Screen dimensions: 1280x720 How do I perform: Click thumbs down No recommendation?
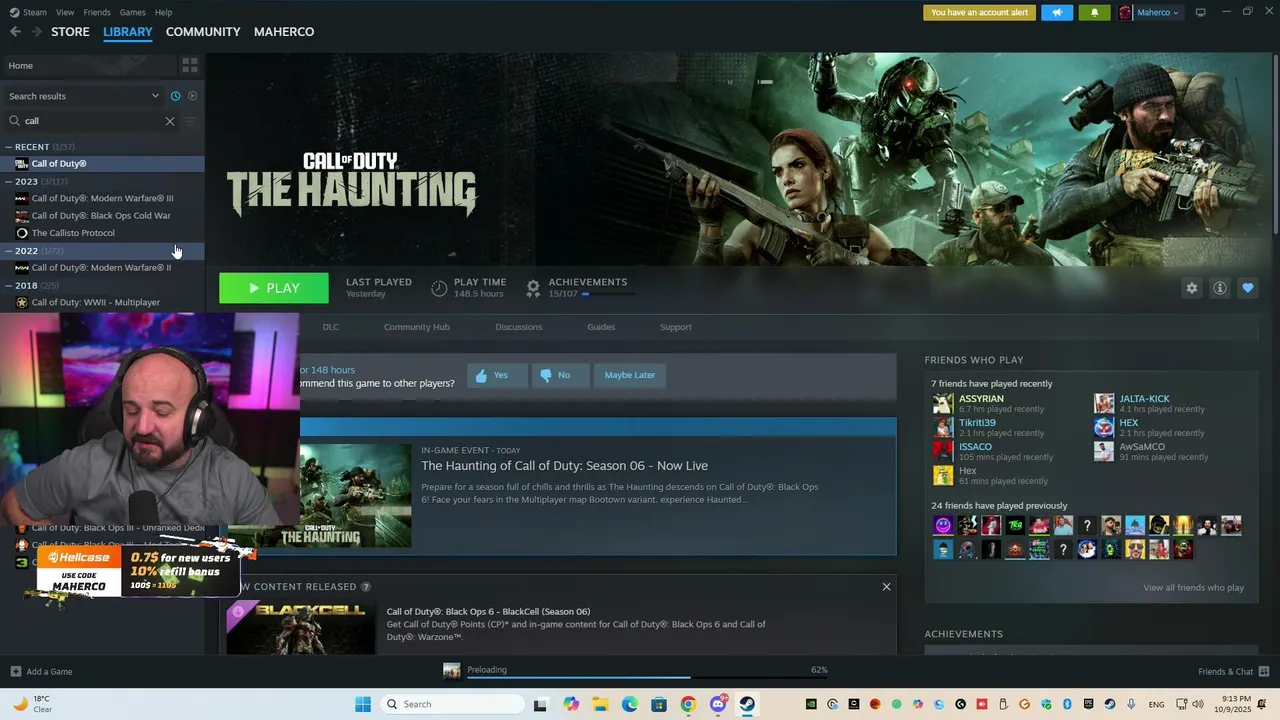560,375
